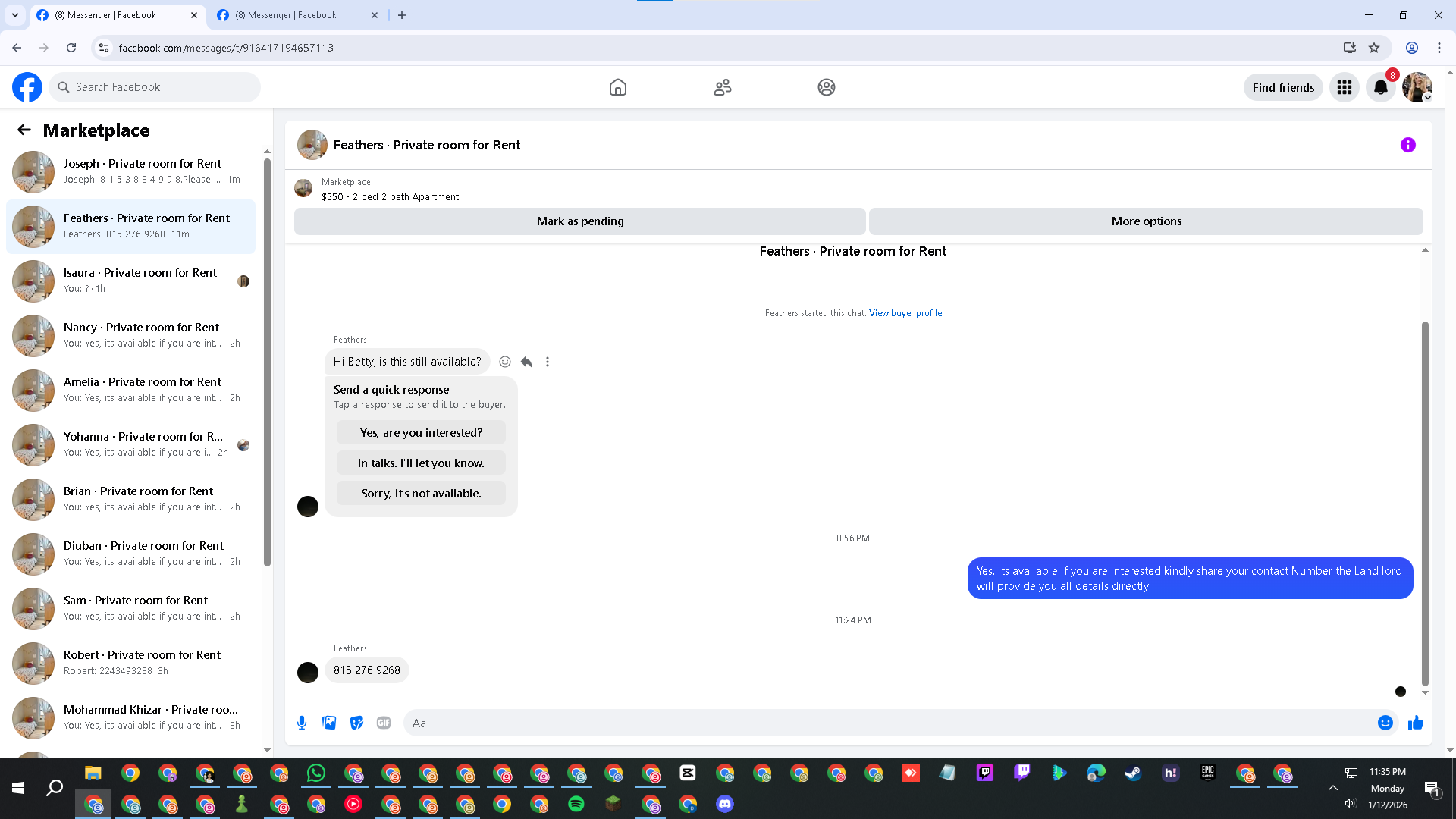Open Facebook notifications bell
1456x819 pixels.
pyautogui.click(x=1381, y=87)
